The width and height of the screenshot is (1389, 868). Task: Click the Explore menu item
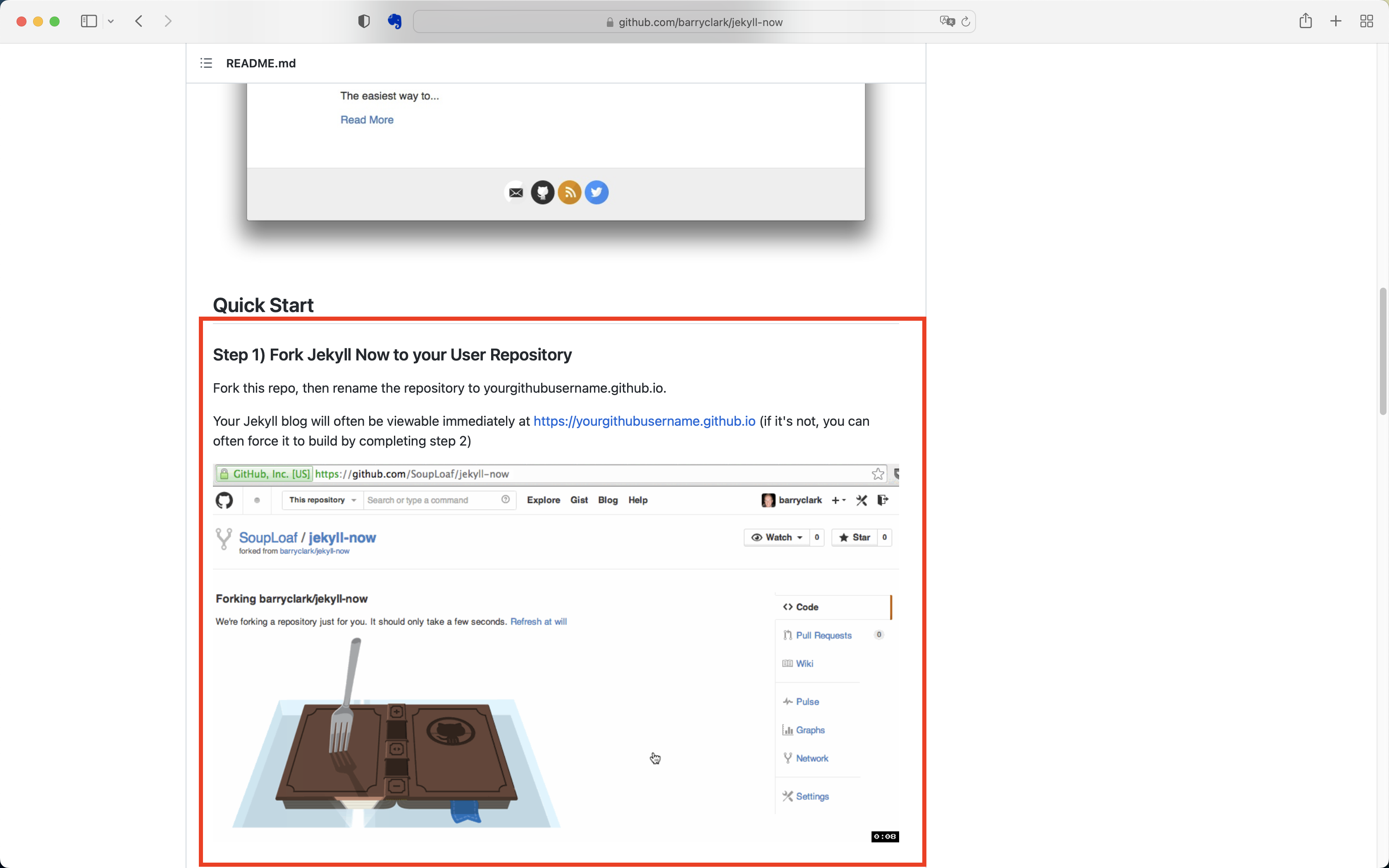(x=543, y=500)
